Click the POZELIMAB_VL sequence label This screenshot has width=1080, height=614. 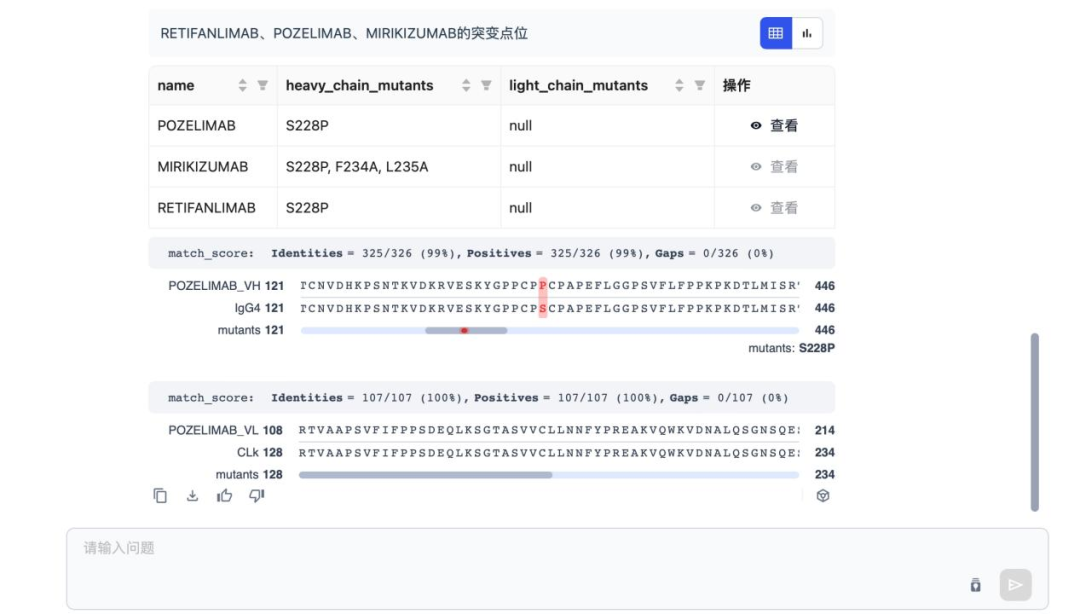pos(213,431)
